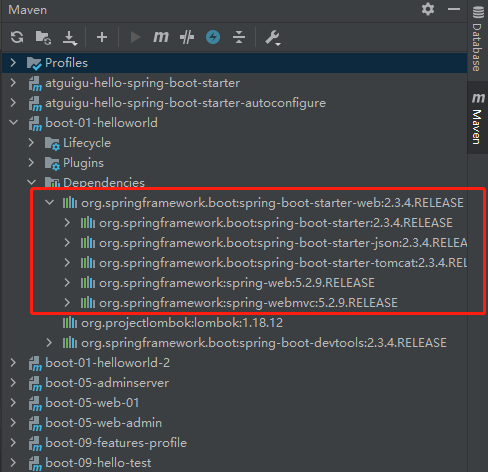Click boot-05-adminserver Maven module icon
Viewport: 488px width, 472px height.
pos(35,384)
